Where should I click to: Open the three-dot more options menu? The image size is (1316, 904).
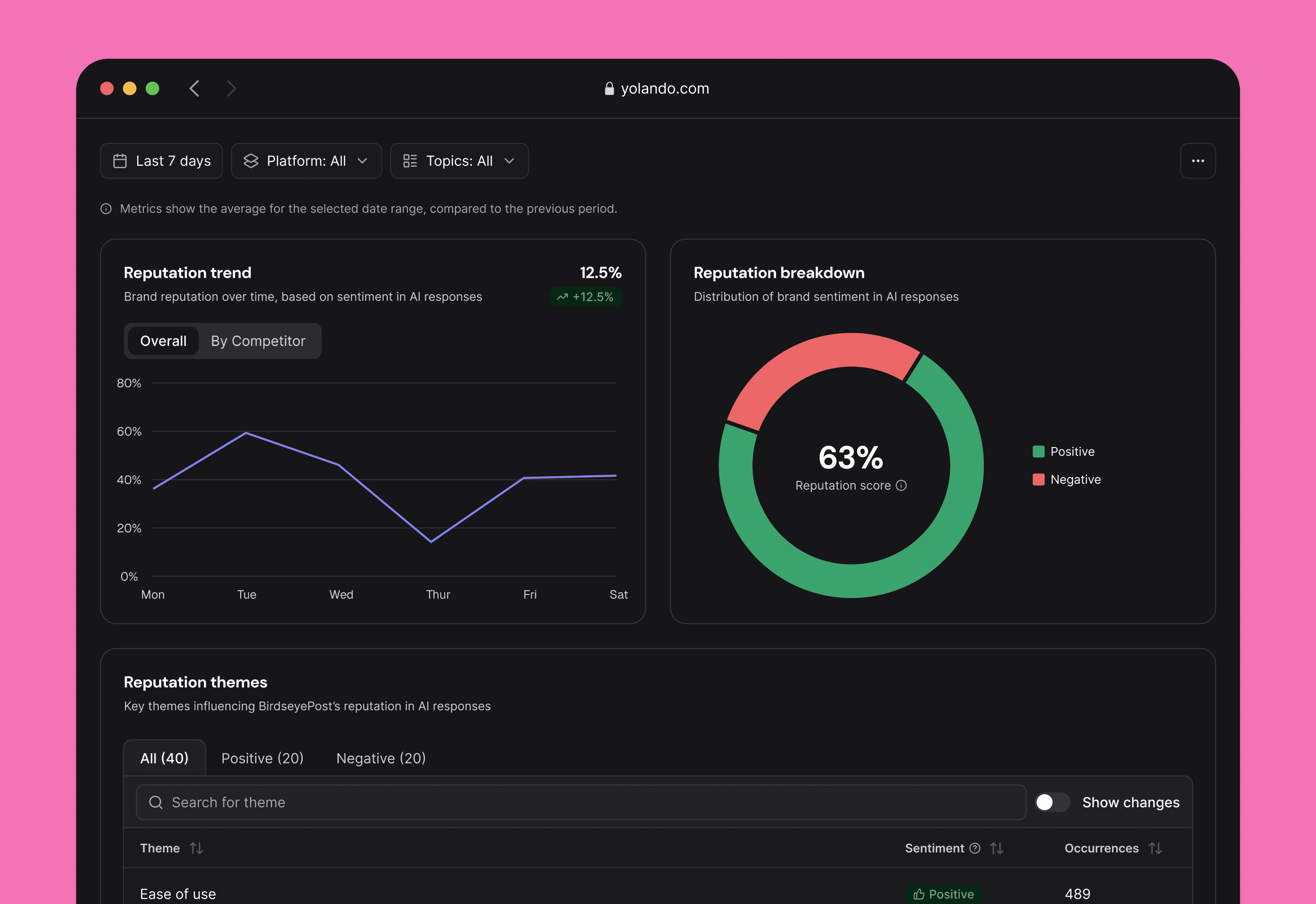[1197, 161]
